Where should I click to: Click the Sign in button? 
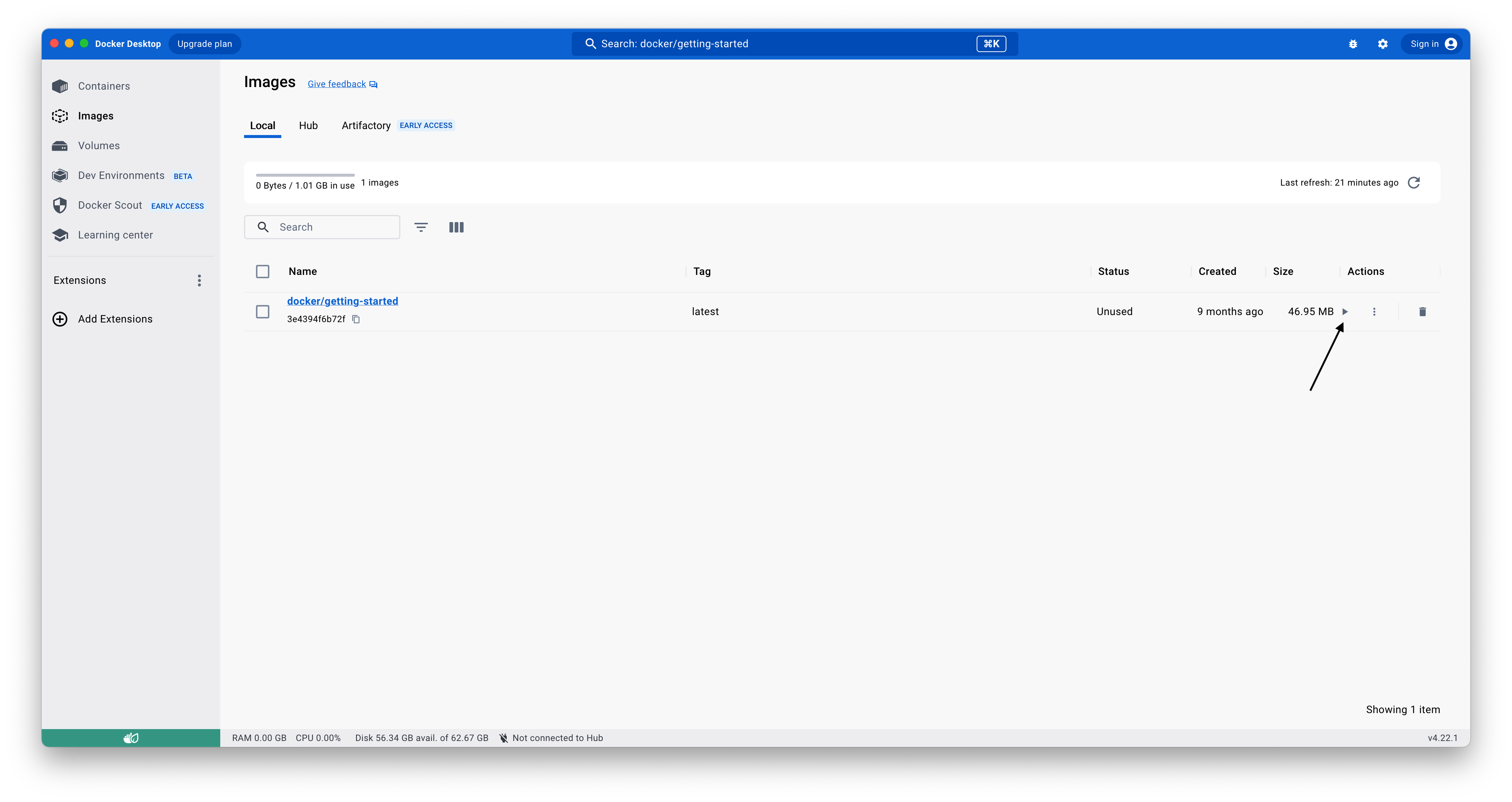pyautogui.click(x=1432, y=44)
